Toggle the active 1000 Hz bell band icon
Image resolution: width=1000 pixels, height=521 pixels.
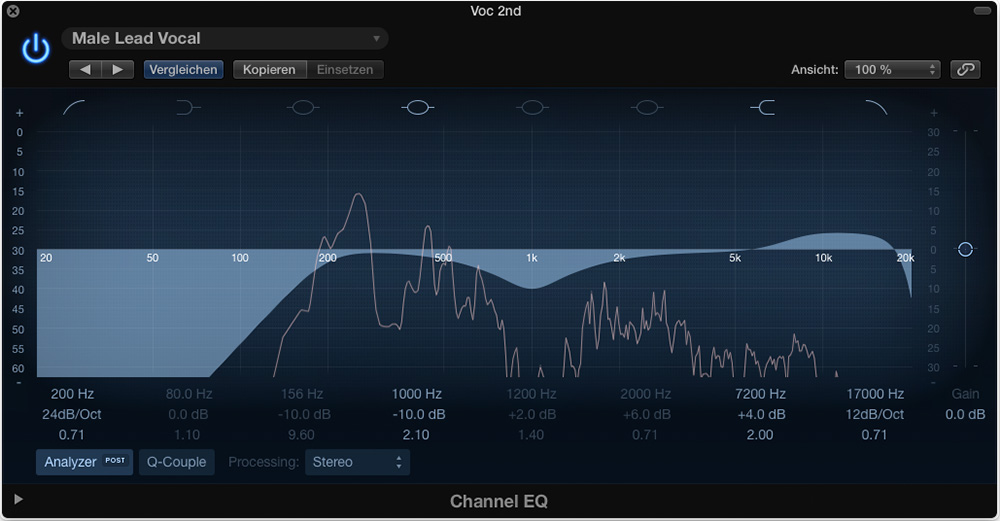(x=418, y=108)
